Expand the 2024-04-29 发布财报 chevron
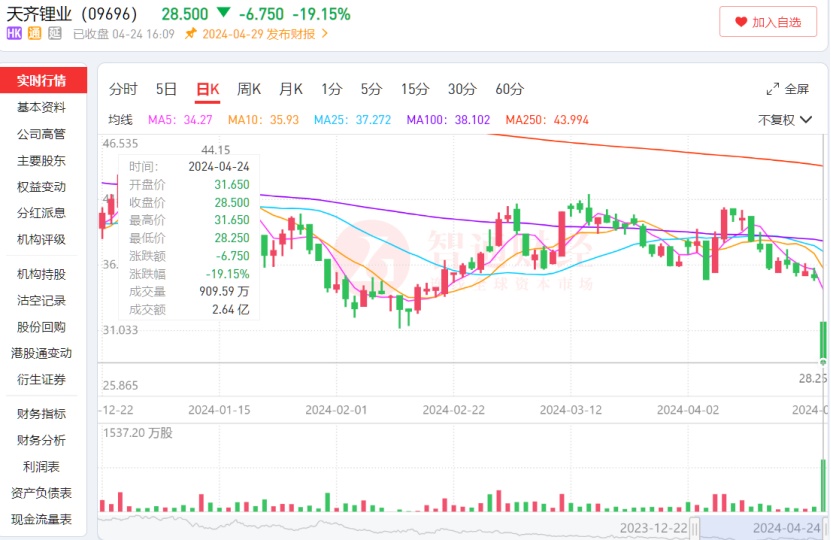 click(x=324, y=34)
